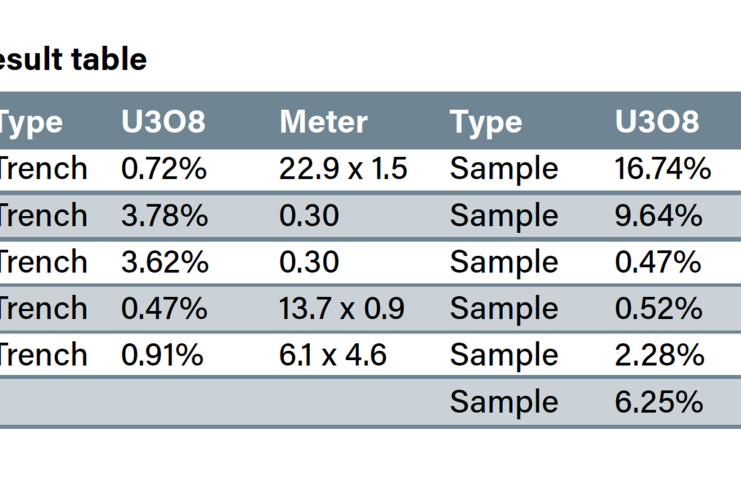741x486 pixels.
Task: Select the 3.78% cell
Action: [165, 215]
